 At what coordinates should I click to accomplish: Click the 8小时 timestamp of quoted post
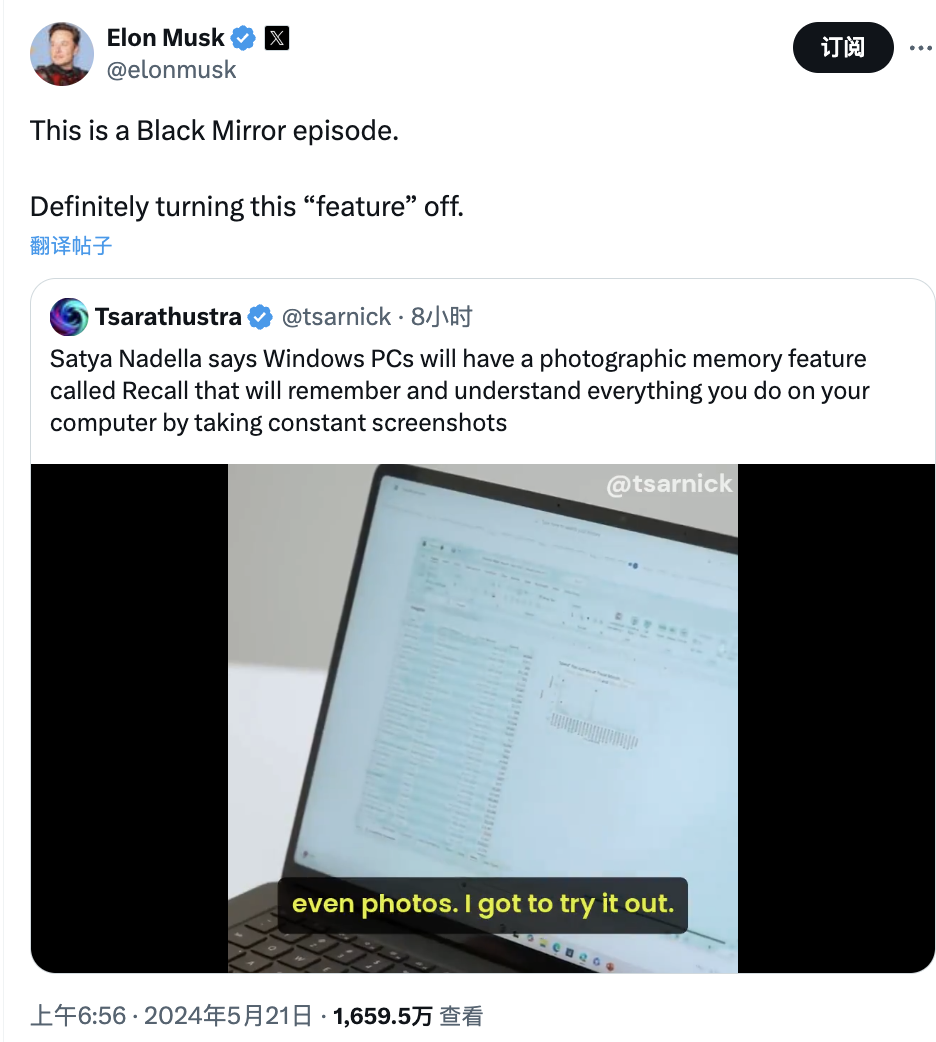(441, 317)
